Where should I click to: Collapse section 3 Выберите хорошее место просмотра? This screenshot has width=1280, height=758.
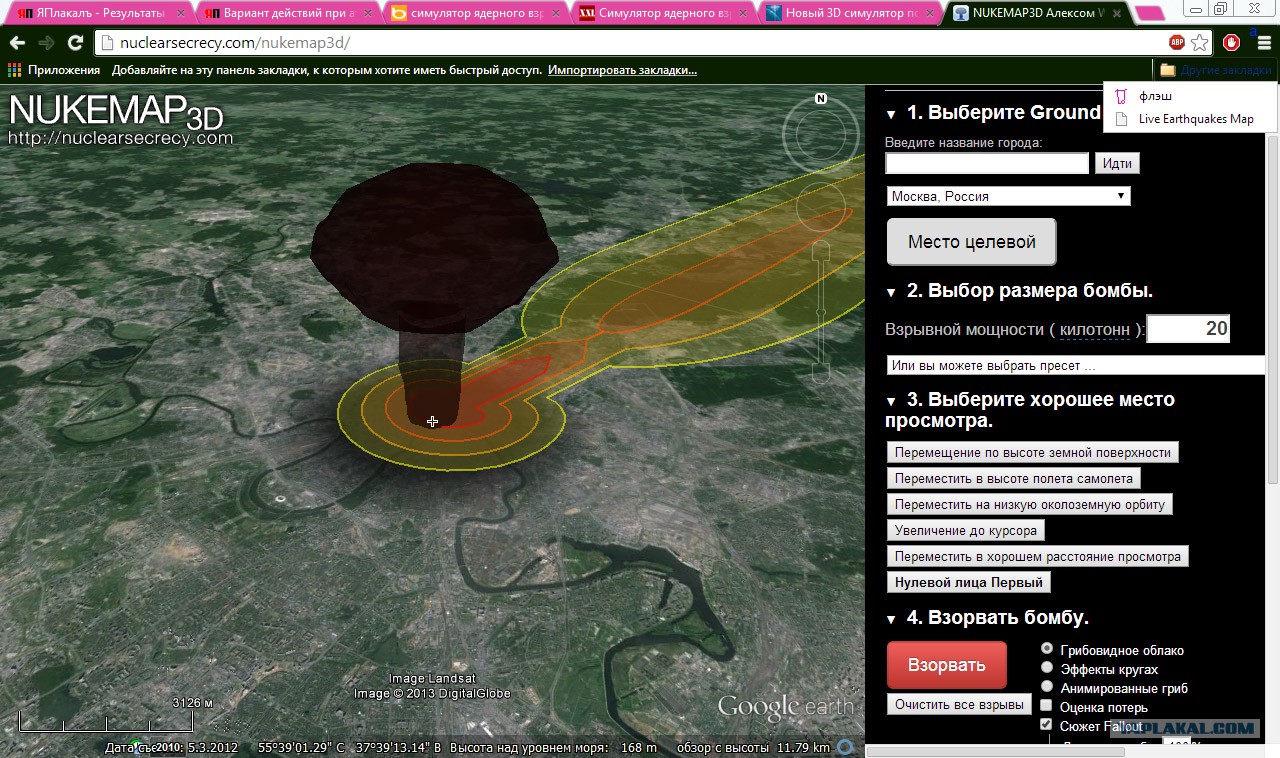tap(892, 401)
